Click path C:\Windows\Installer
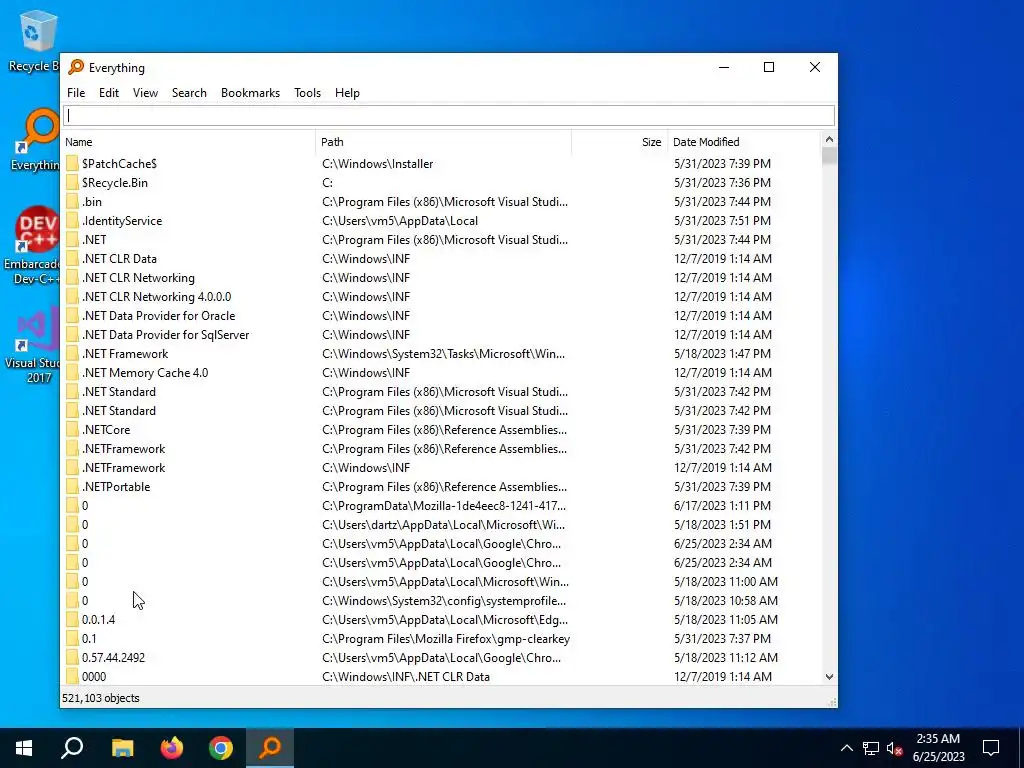This screenshot has height=768, width=1024. [377, 163]
